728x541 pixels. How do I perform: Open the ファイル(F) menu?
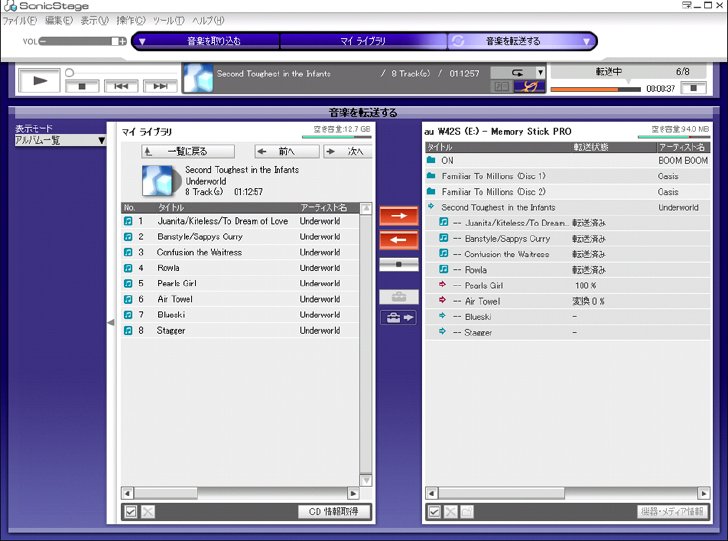pos(19,20)
